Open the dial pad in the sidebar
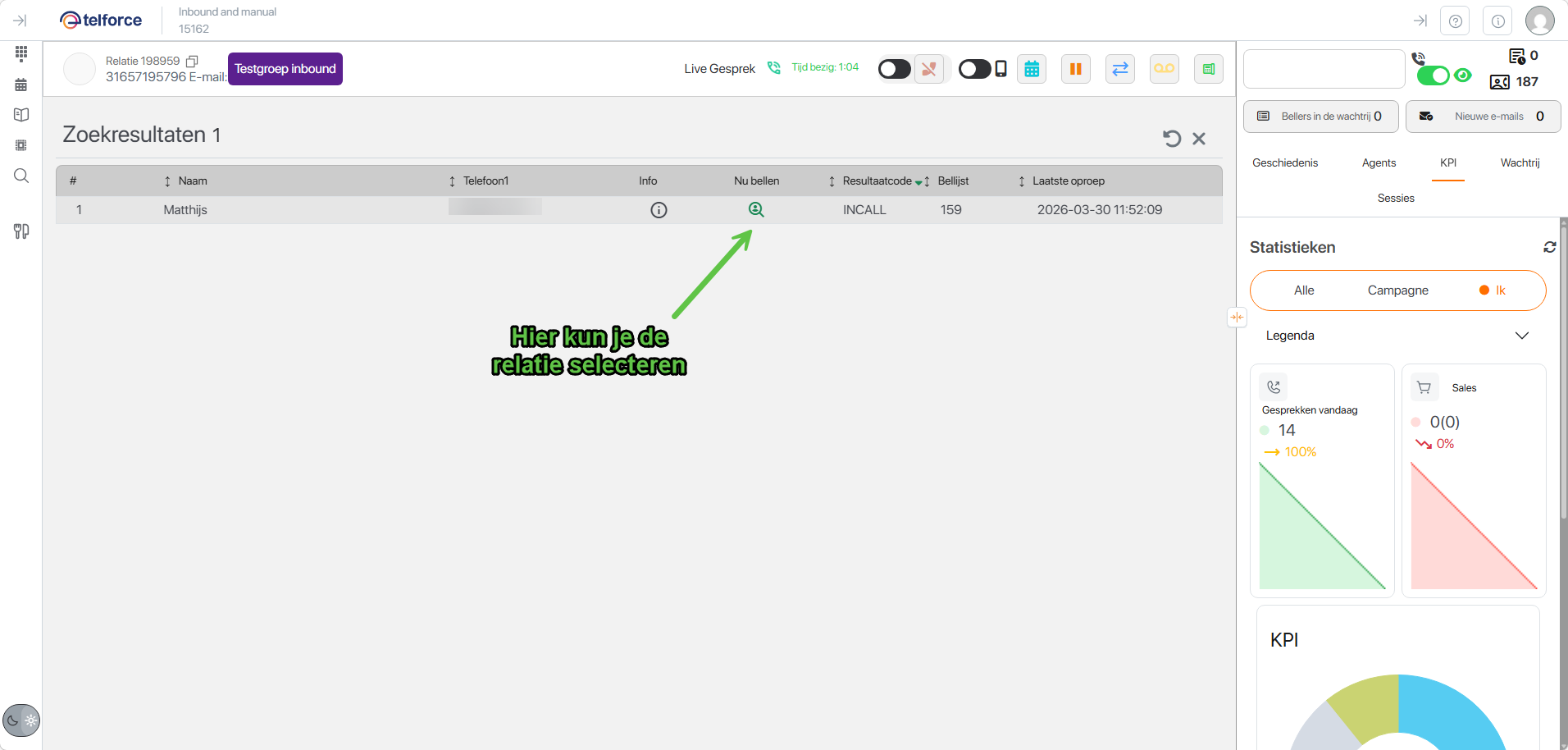Screen dimensions: 1568x750 [21, 53]
